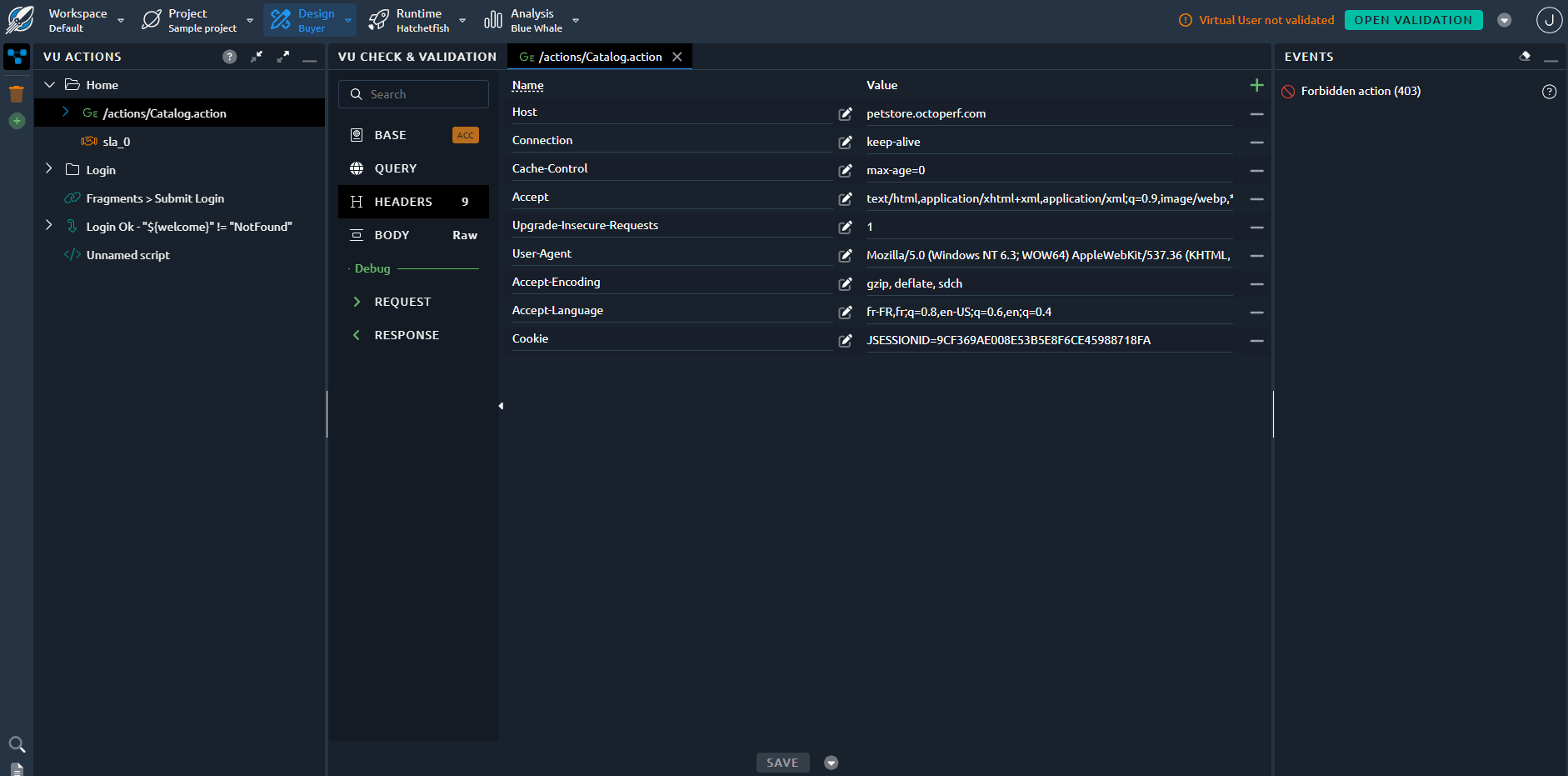Click the help question mark in VU Actions
Viewport: 1568px width, 776px height.
[x=229, y=57]
